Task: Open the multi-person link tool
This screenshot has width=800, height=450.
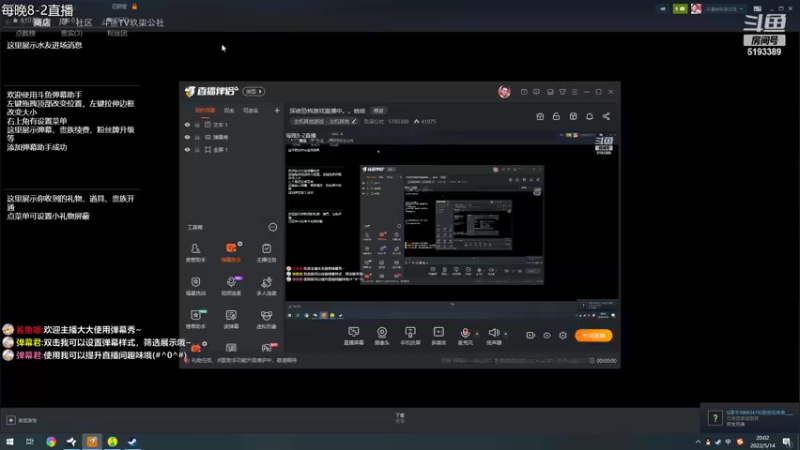Action: [x=266, y=286]
